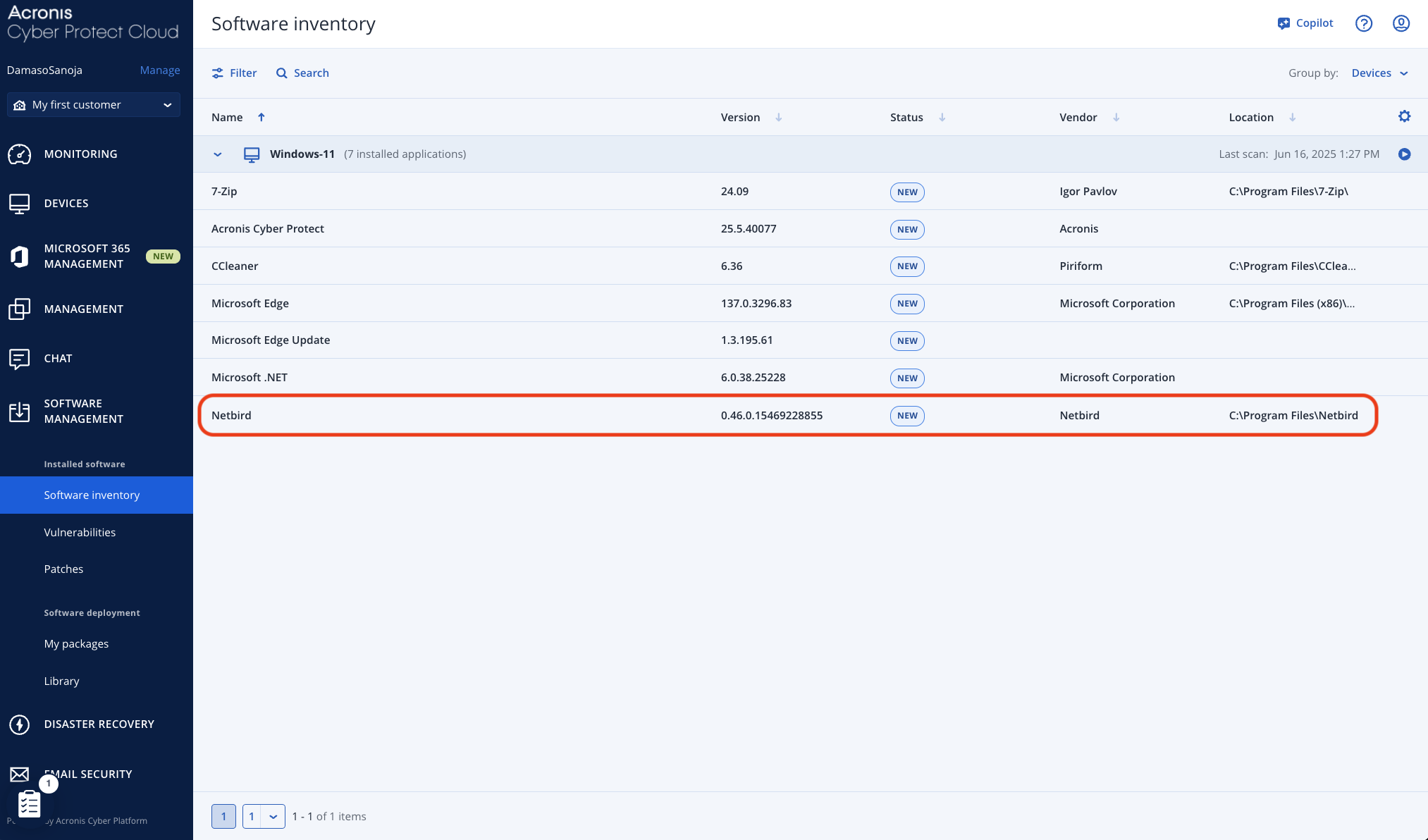The width and height of the screenshot is (1428, 840).
Task: Click the Last scan date text
Action: 1299,154
